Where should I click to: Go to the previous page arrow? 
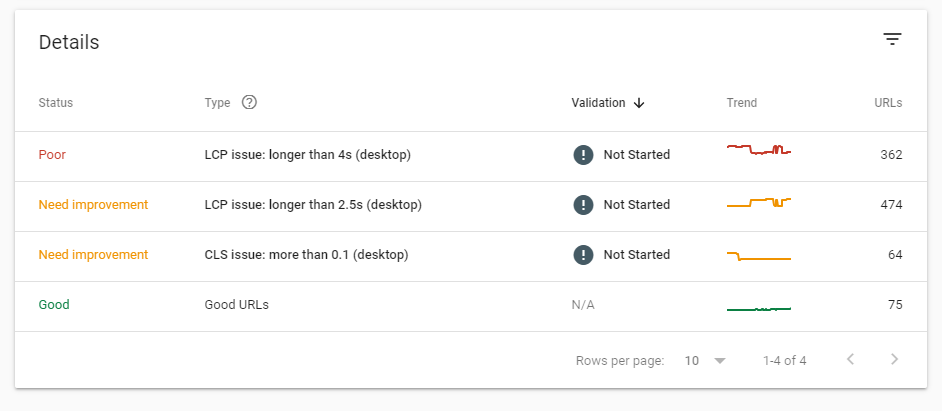[x=850, y=359]
